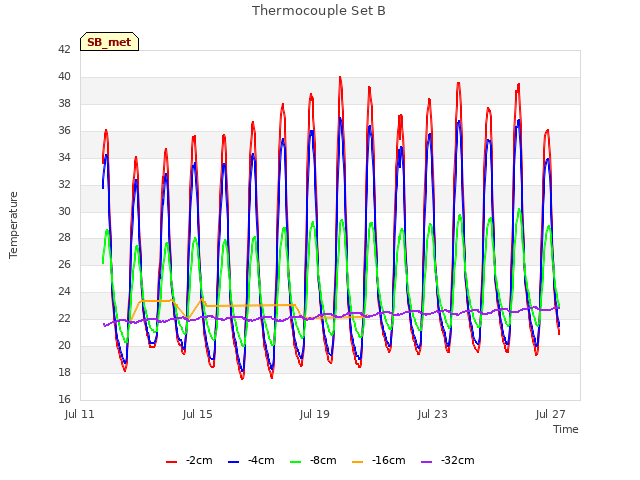640x480 pixels.
Task: Click the orange -16cm legend swatch
Action: (358, 462)
